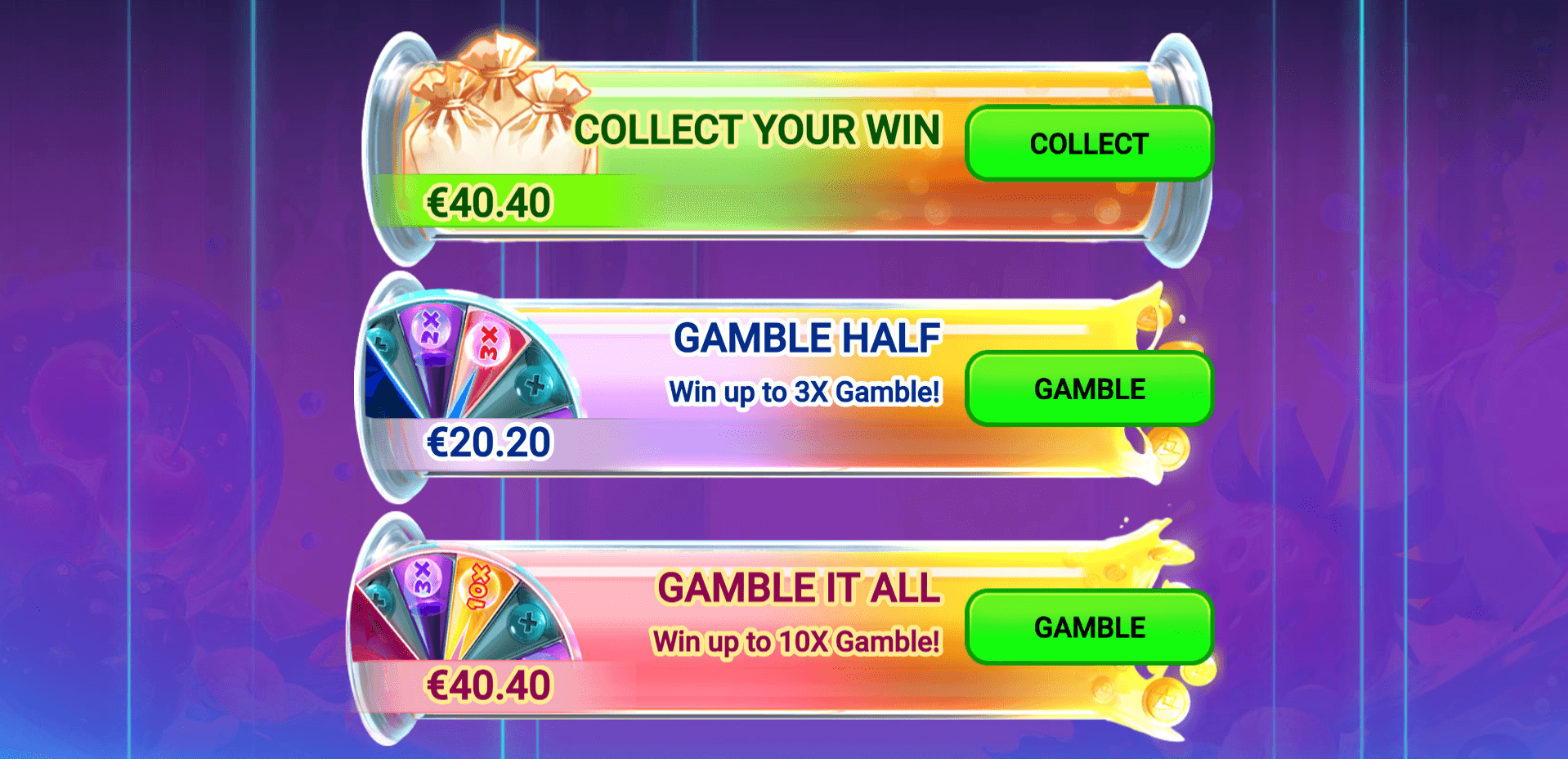The width and height of the screenshot is (1568, 759).
Task: Click the GAMBLE IT ALL title text
Action: click(799, 588)
